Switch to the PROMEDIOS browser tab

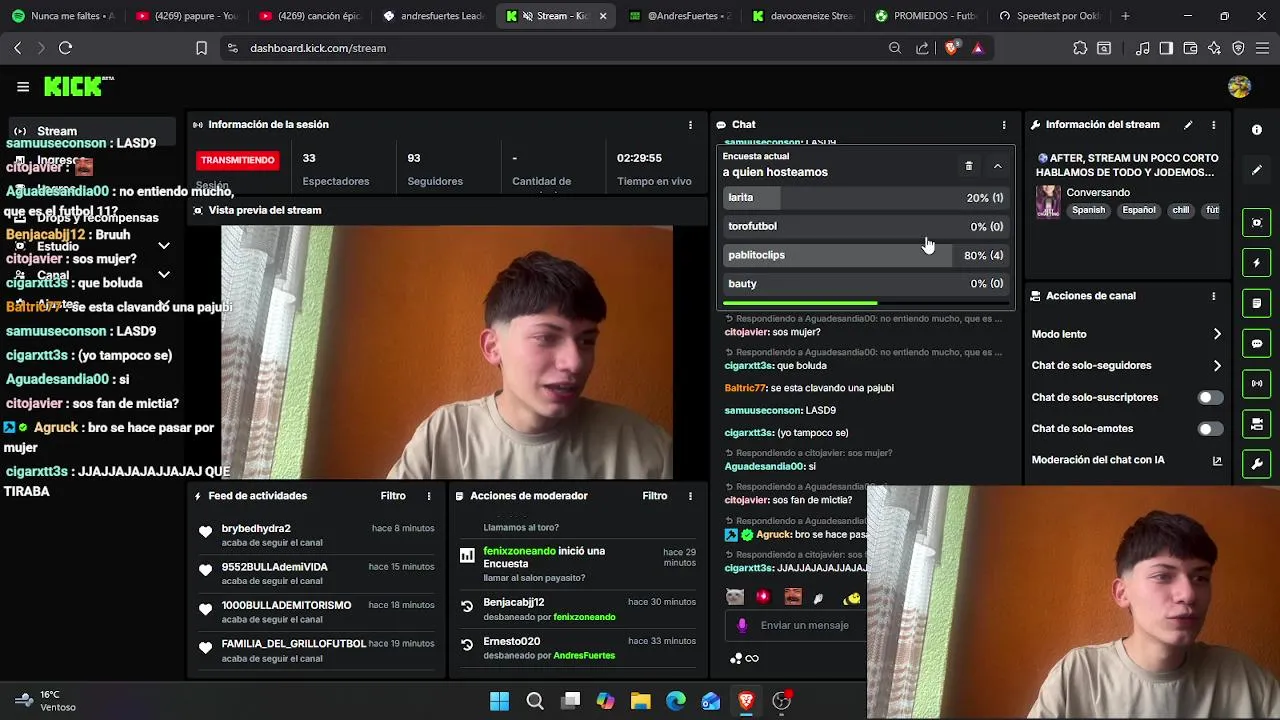pos(925,16)
